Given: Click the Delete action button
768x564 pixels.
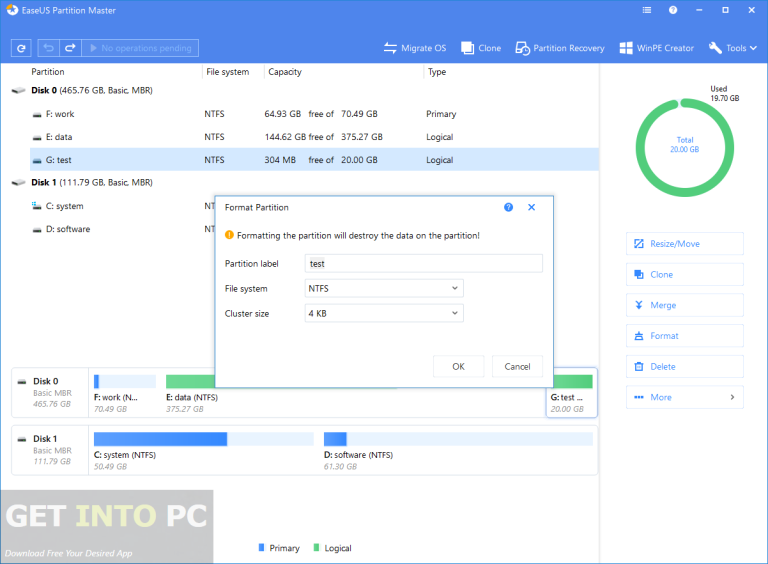Looking at the screenshot, I should click(x=685, y=367).
